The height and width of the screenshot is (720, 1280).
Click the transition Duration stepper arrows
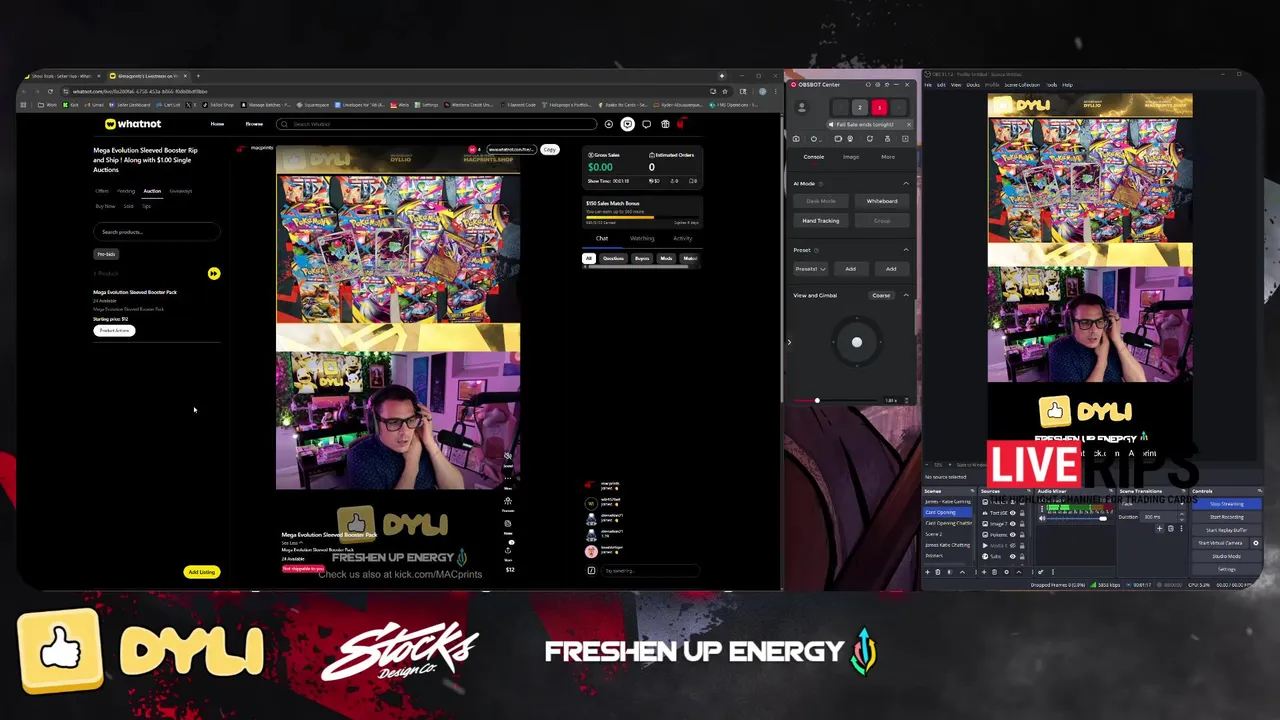(x=1182, y=517)
